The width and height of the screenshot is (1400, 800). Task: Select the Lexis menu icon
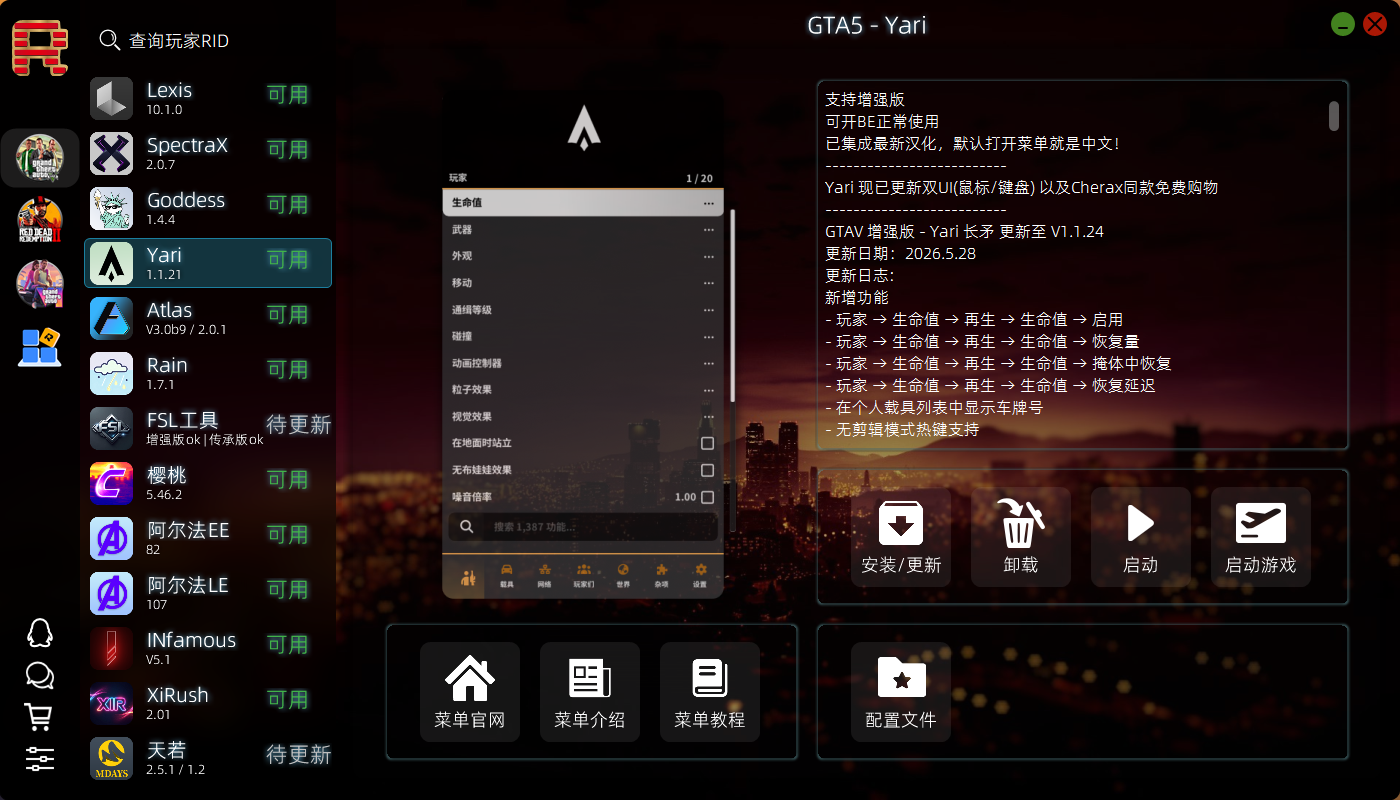tap(111, 99)
